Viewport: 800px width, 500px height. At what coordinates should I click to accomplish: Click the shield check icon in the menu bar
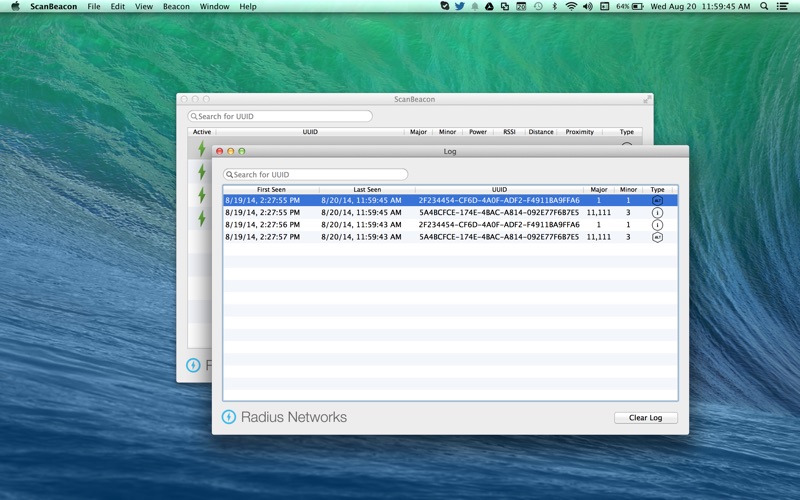point(445,6)
